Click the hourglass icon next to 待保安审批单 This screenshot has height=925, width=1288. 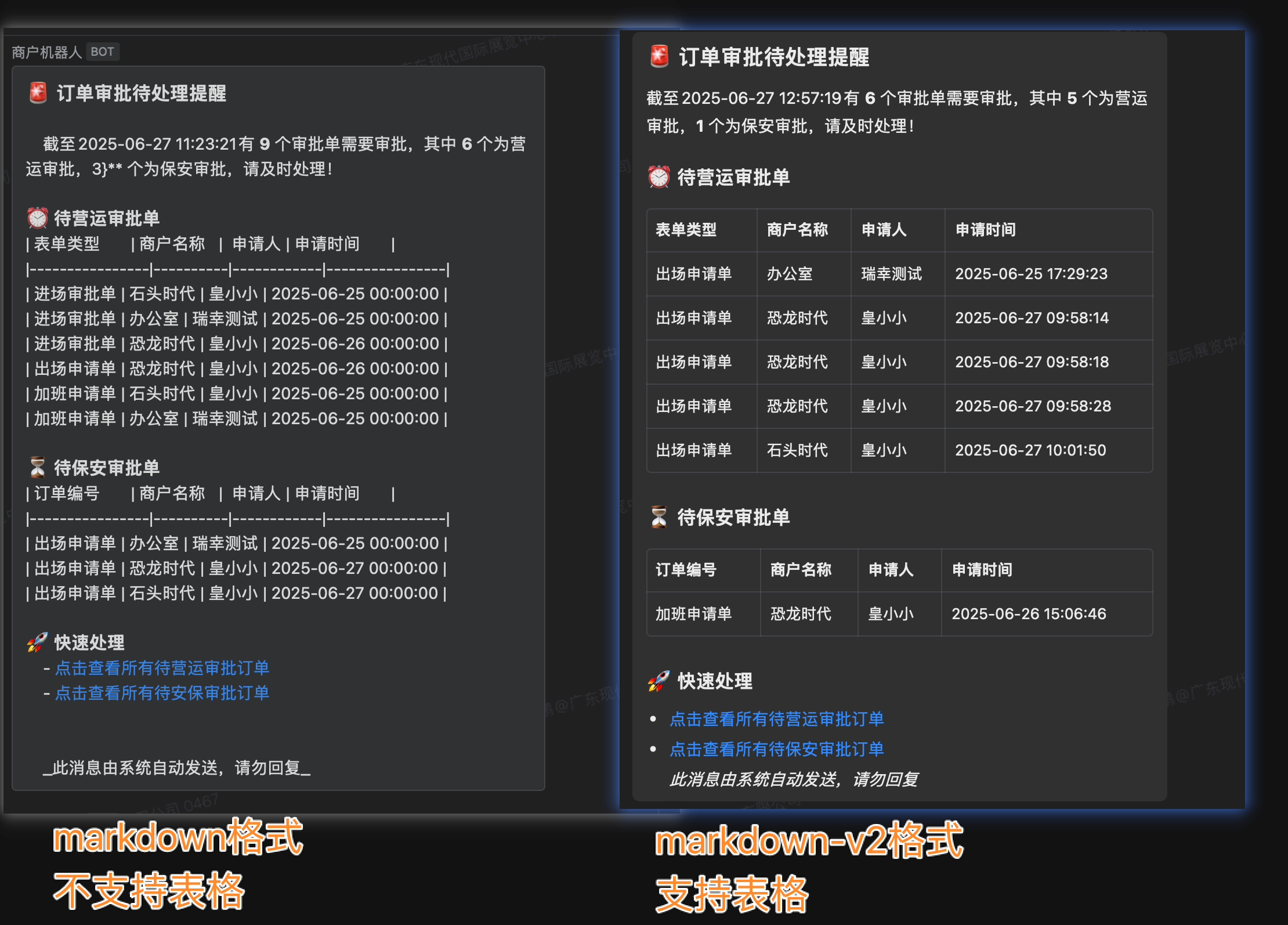(x=36, y=467)
